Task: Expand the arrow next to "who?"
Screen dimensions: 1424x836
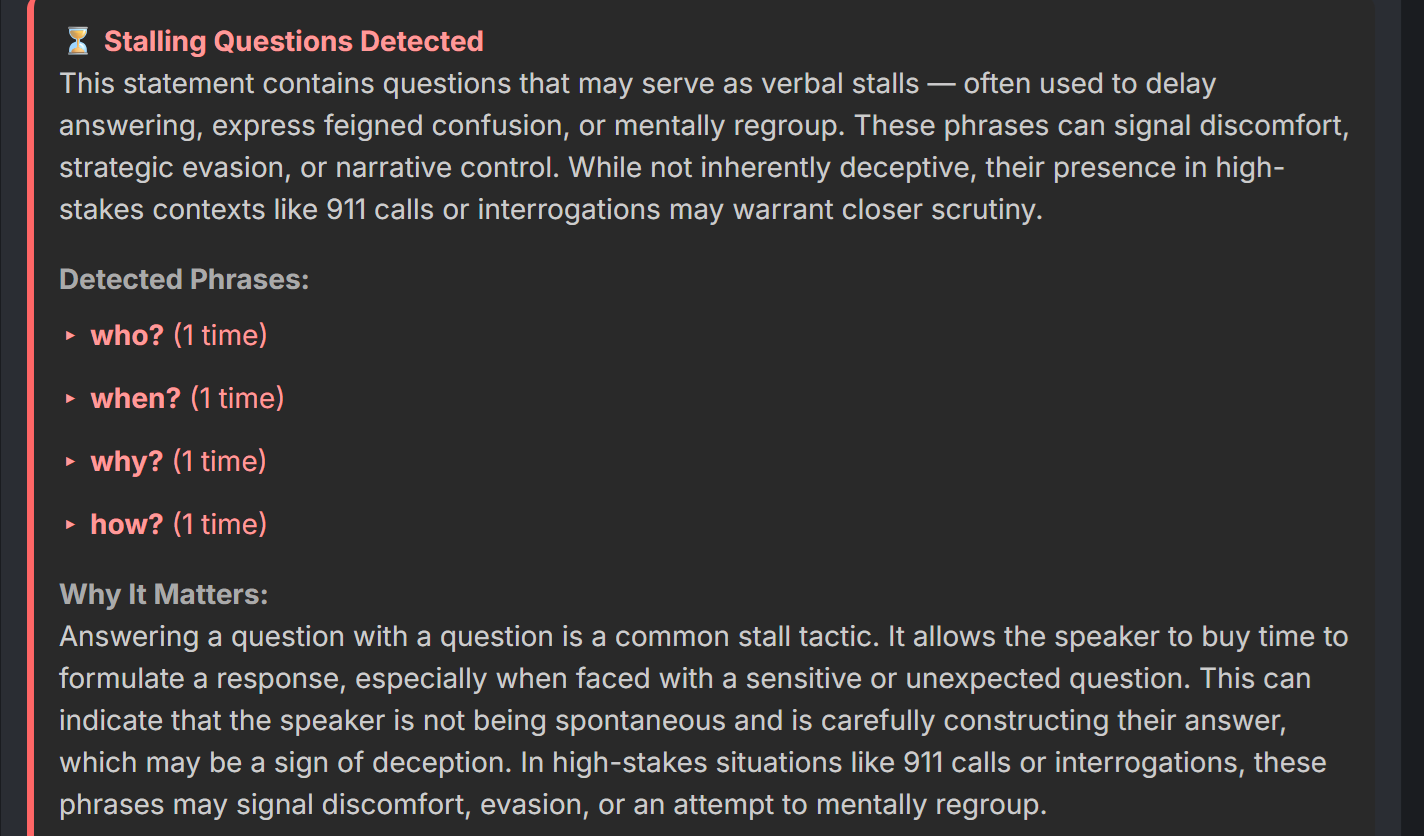Action: [x=70, y=336]
